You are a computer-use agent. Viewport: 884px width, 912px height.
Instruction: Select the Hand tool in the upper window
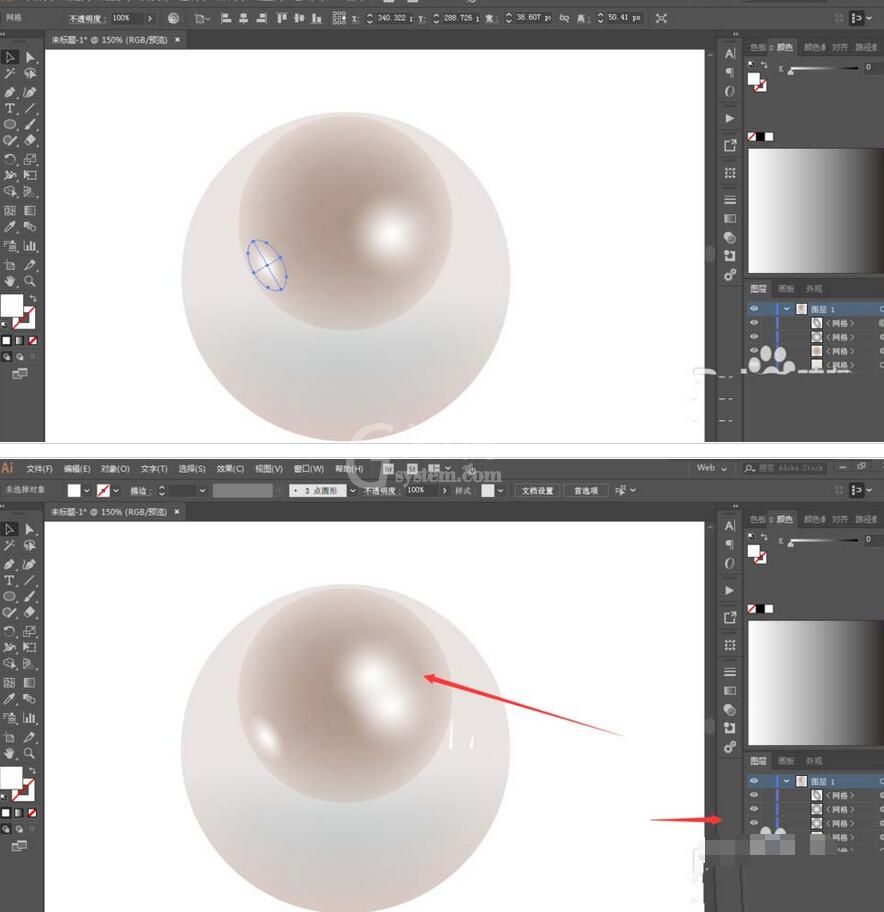(x=10, y=282)
